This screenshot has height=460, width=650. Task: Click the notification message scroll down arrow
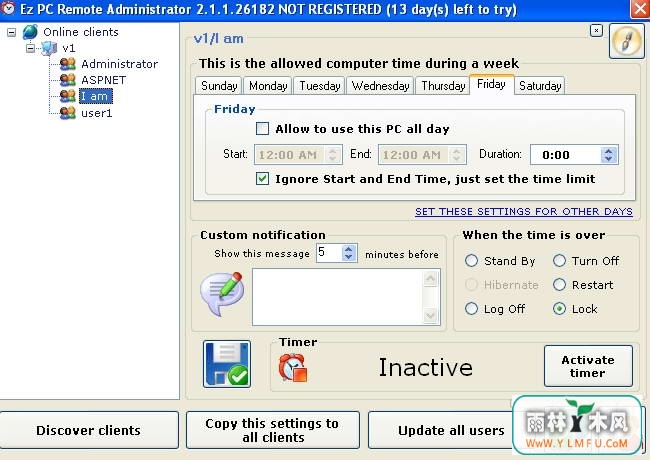[x=430, y=315]
